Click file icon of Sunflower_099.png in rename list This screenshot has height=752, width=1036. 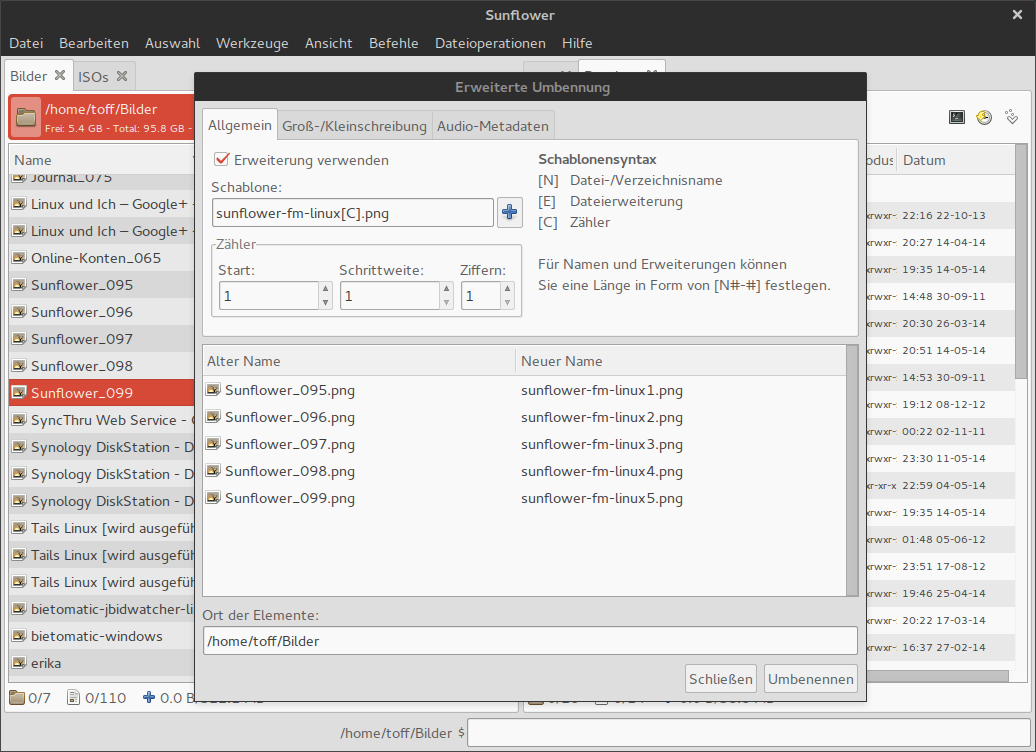pyautogui.click(x=213, y=498)
